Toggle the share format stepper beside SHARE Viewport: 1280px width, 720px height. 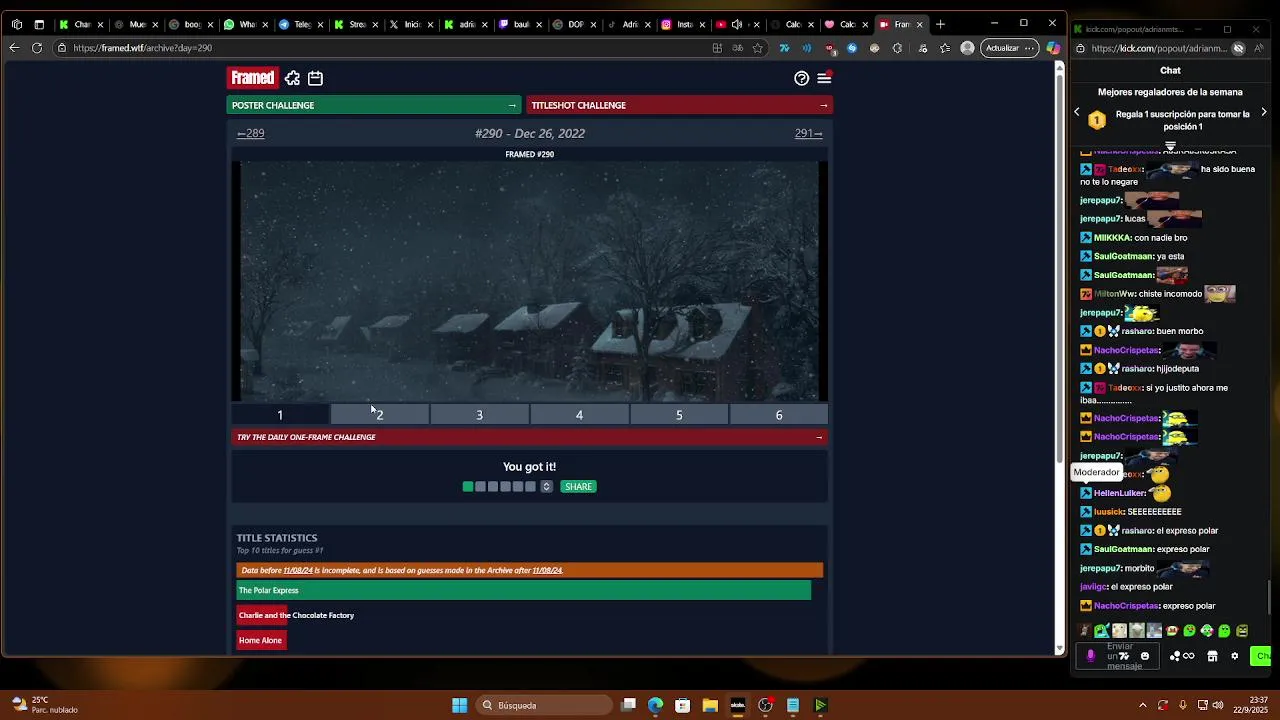click(546, 487)
